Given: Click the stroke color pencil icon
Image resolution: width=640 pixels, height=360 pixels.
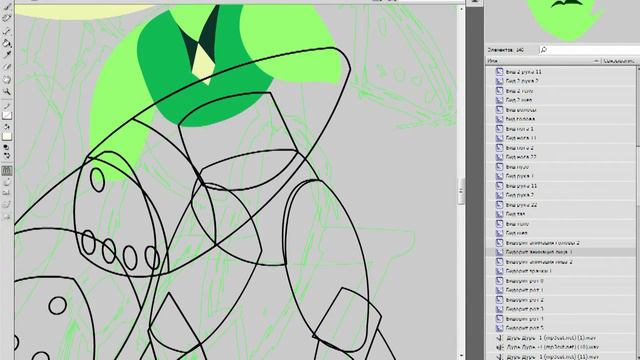Looking at the screenshot, I should (x=7, y=106).
